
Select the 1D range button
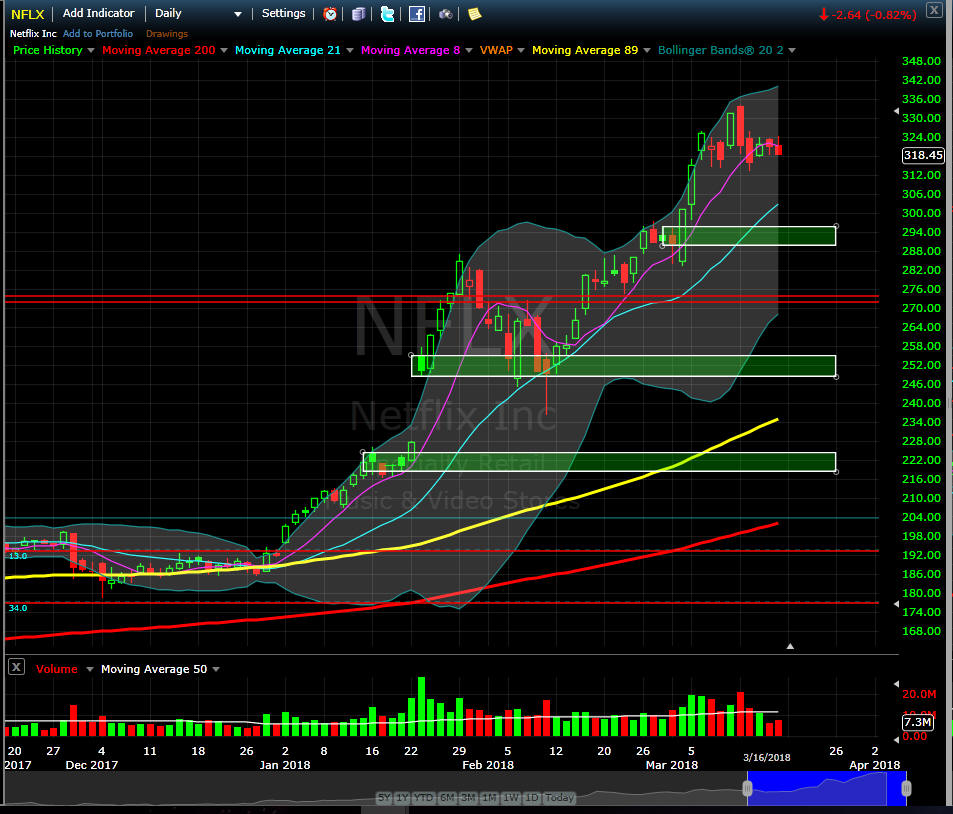coord(532,798)
